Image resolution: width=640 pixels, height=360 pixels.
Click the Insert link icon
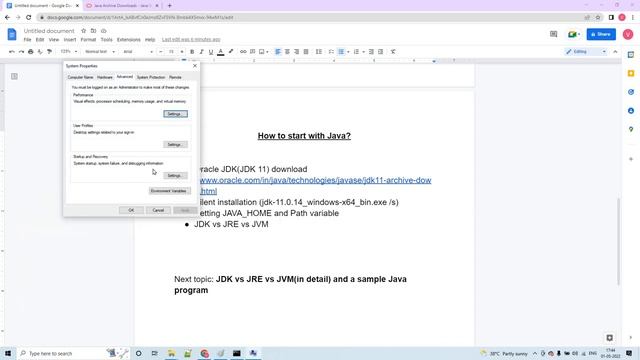[x=243, y=52]
